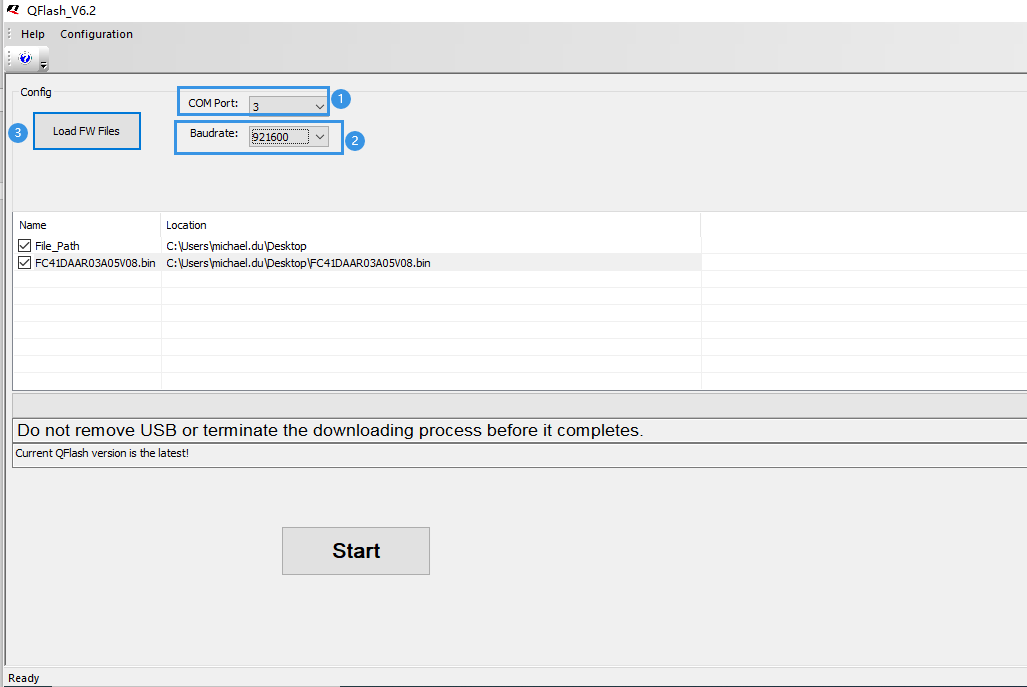Click the Location column header
This screenshot has width=1027, height=687.
click(x=186, y=224)
